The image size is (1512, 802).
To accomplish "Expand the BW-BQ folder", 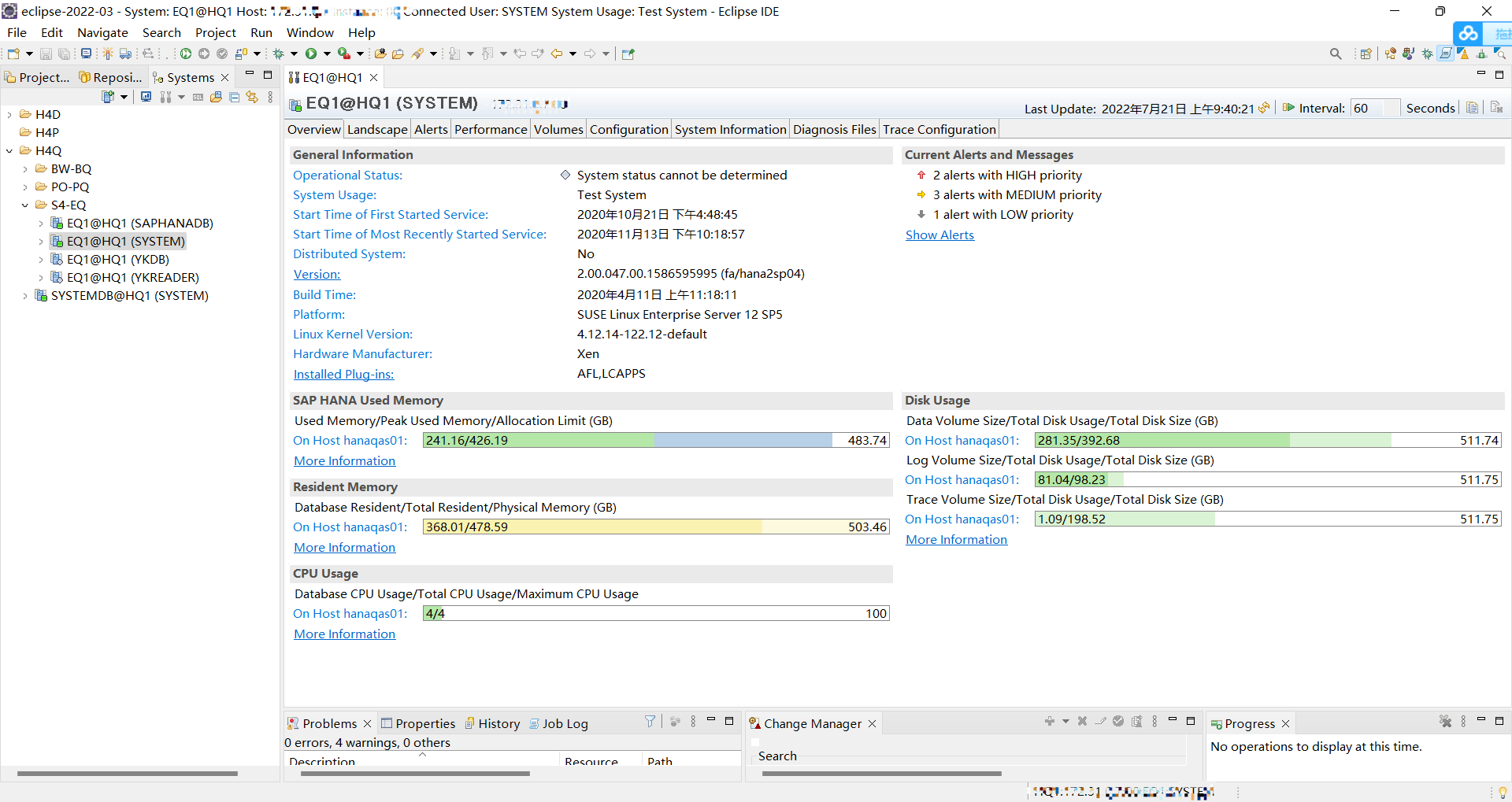I will click(x=25, y=169).
